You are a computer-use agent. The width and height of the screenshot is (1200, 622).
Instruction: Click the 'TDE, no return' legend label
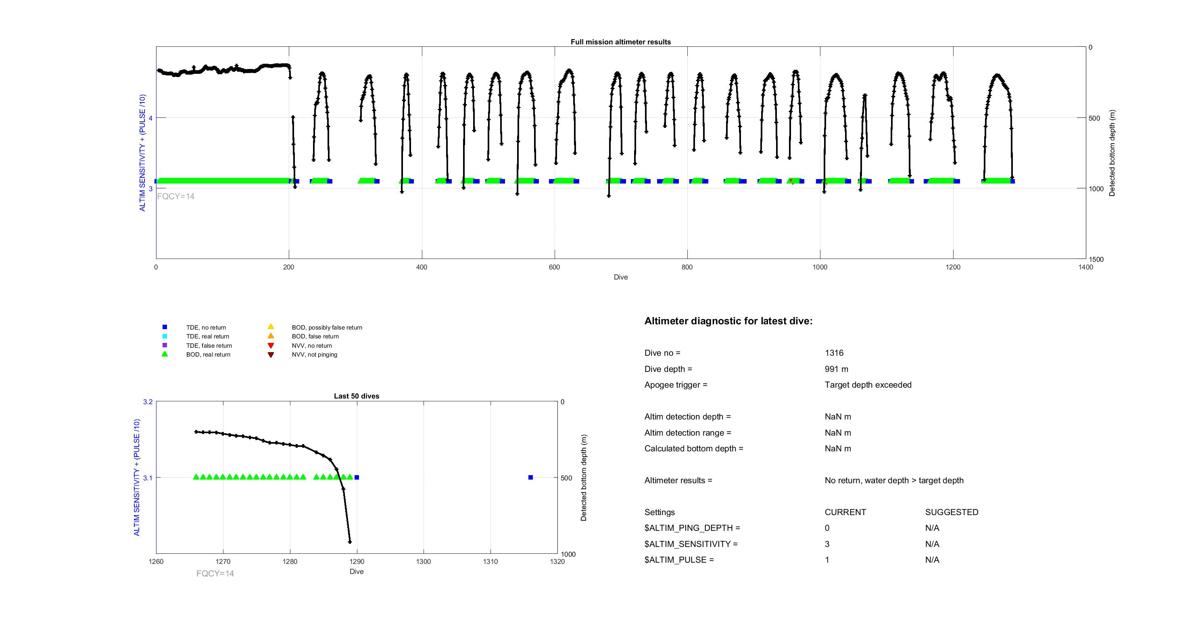(x=207, y=327)
